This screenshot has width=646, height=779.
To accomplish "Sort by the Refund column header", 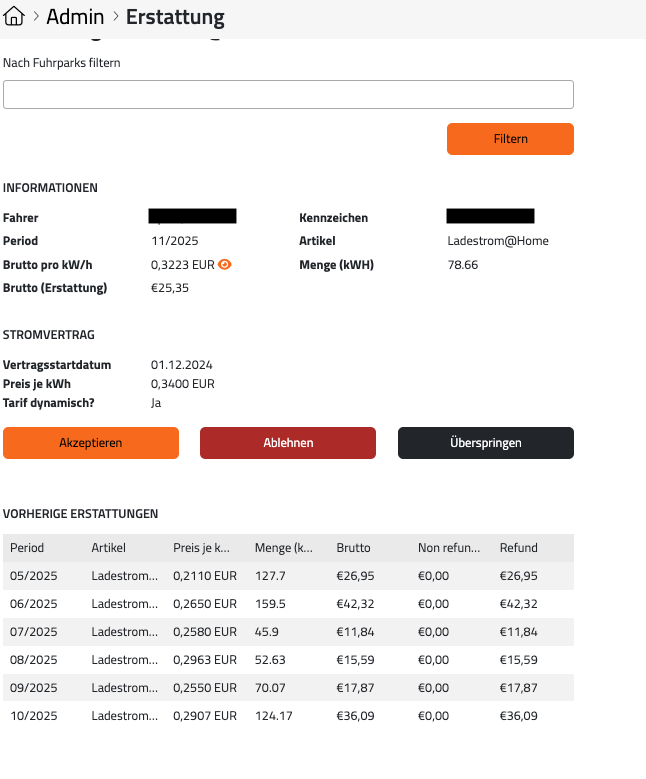I will (518, 548).
